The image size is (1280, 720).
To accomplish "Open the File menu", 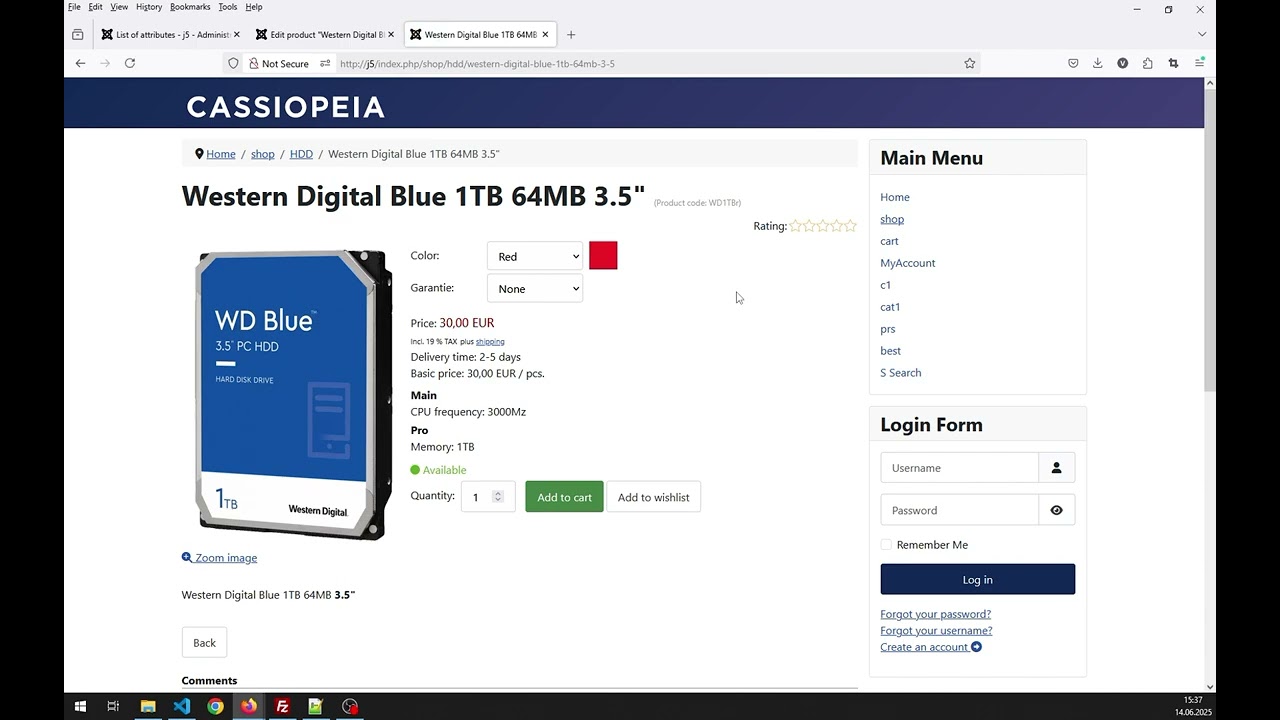I will (74, 7).
